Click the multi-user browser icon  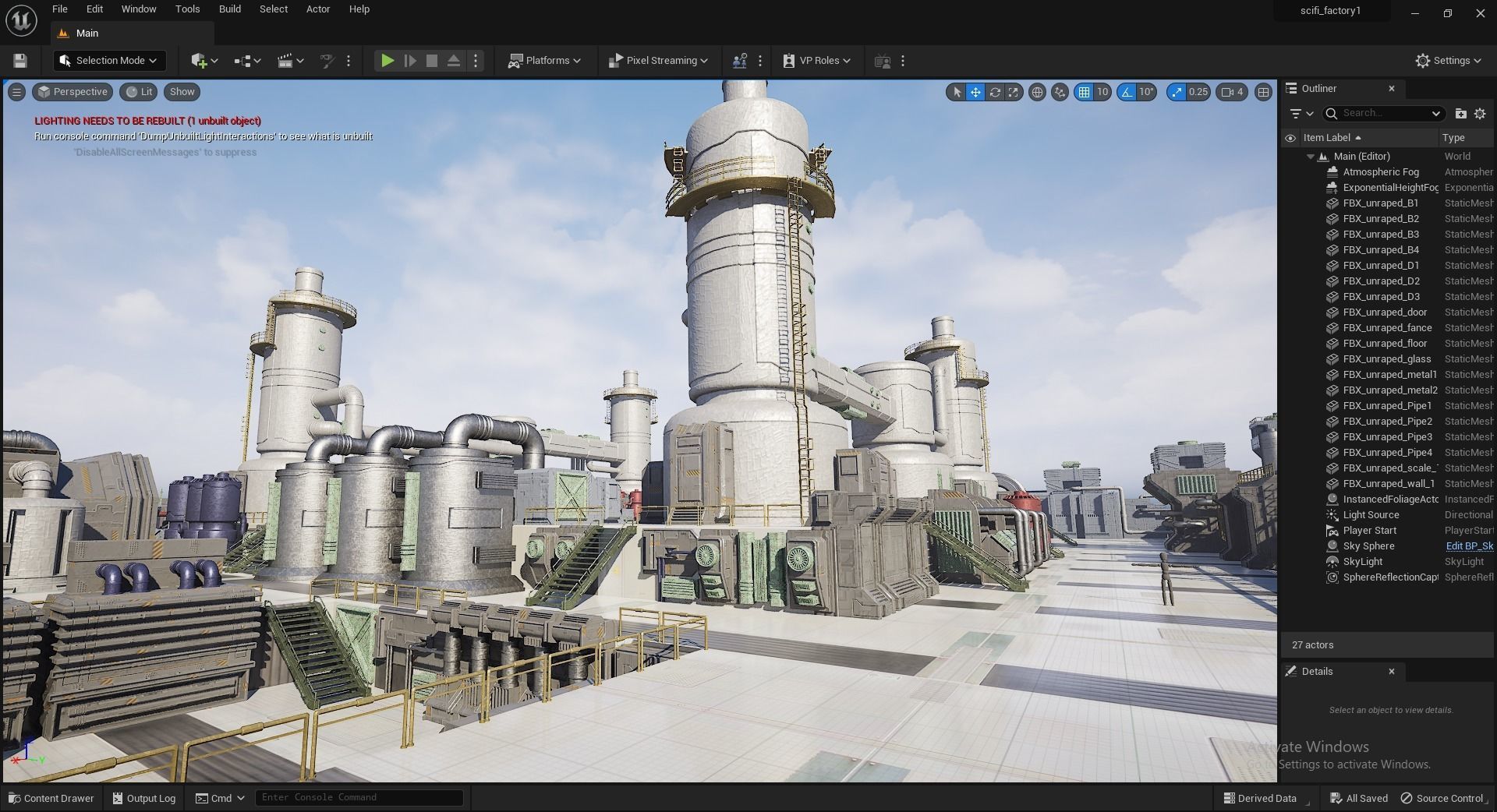point(739,61)
